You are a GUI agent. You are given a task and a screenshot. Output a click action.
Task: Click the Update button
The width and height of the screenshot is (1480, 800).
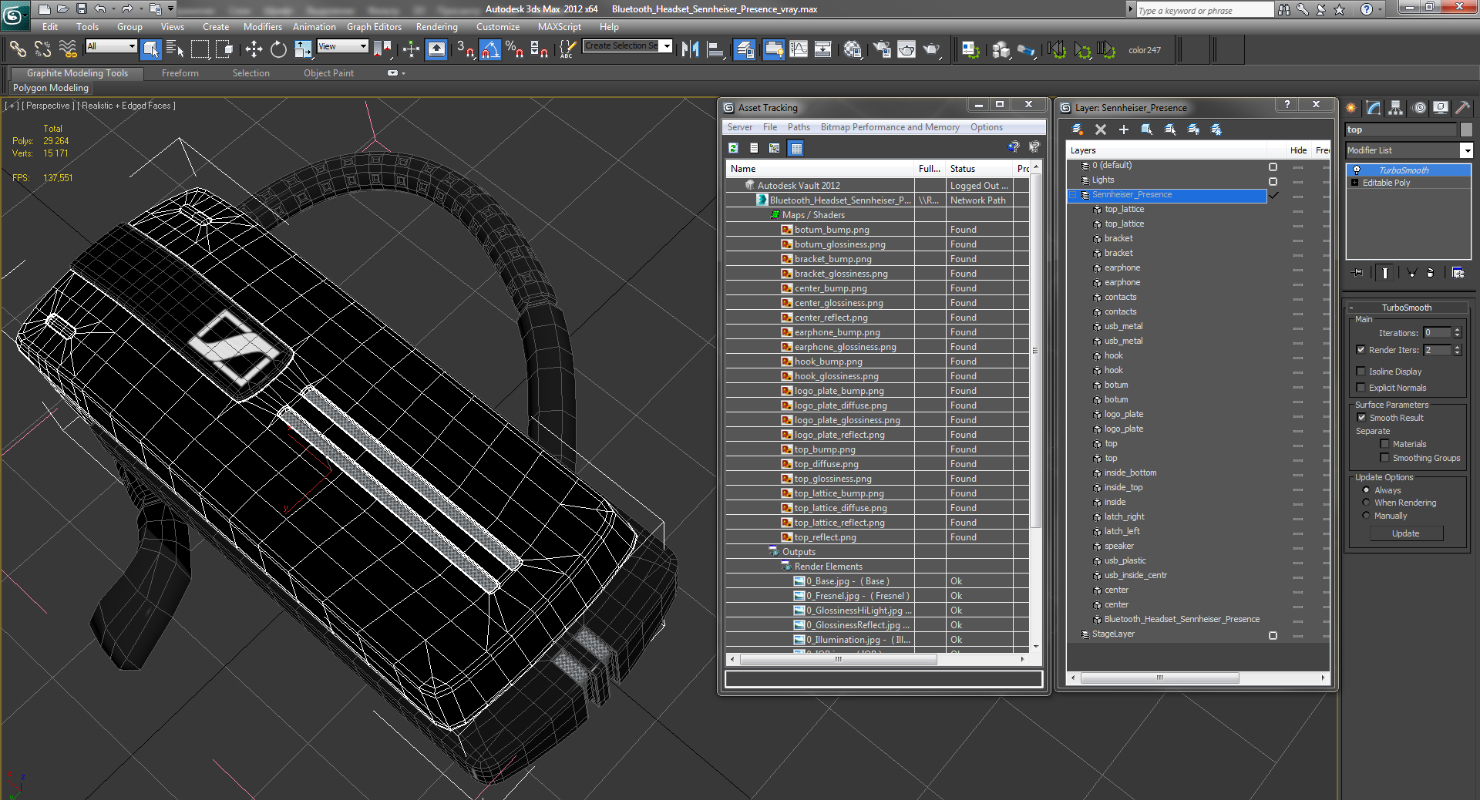tap(1405, 534)
